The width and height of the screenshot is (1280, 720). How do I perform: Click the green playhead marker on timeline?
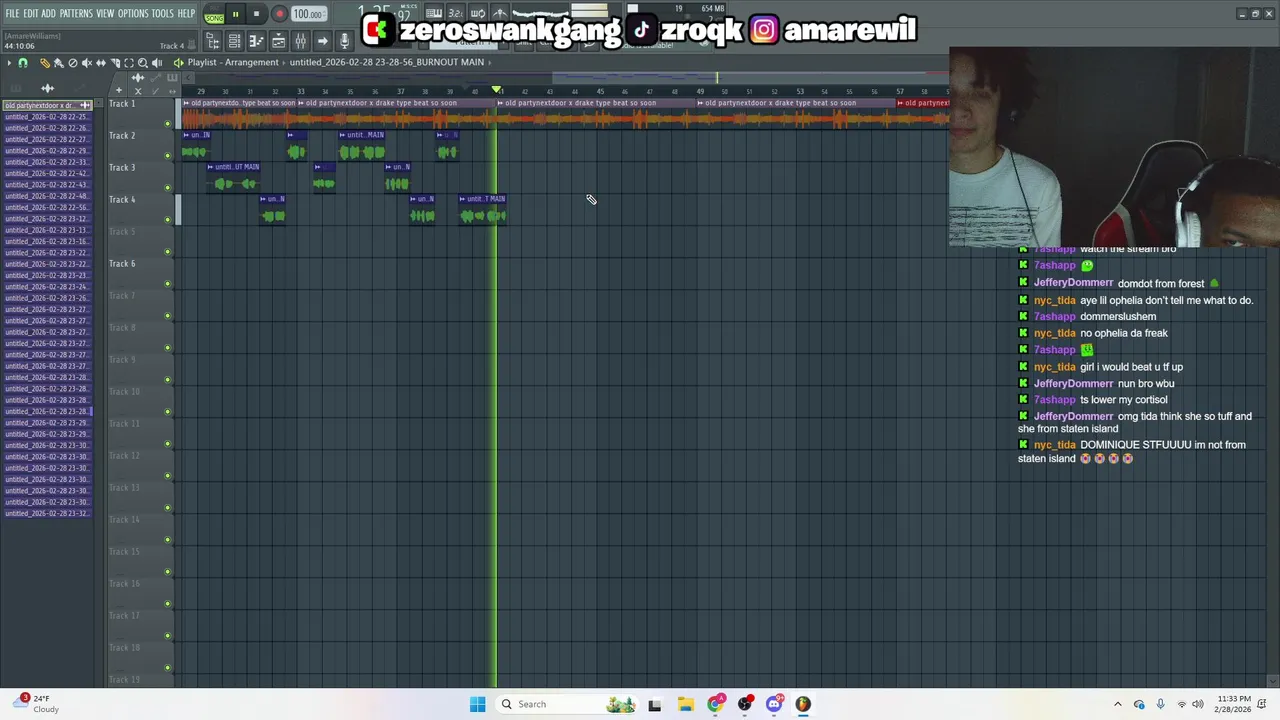497,91
